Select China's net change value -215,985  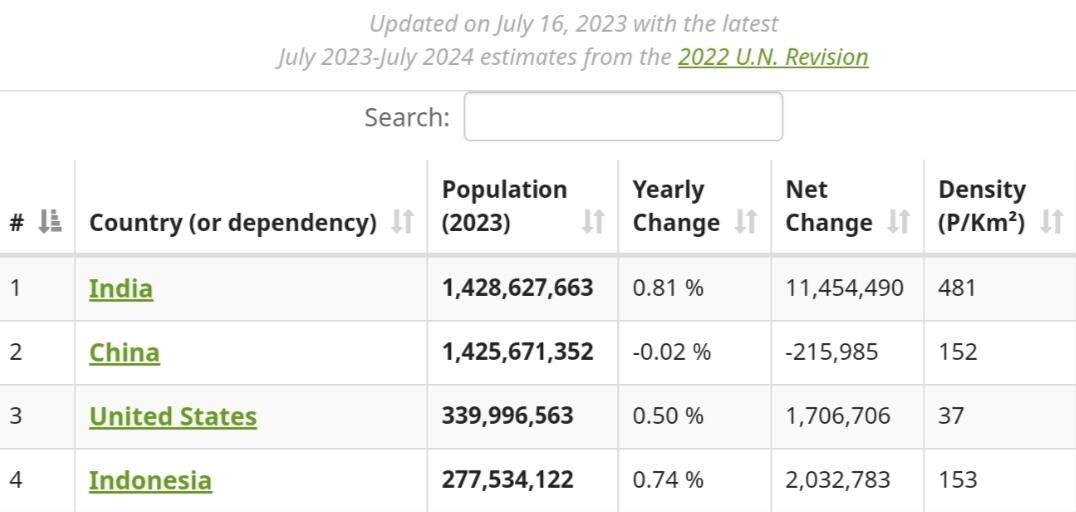click(831, 352)
